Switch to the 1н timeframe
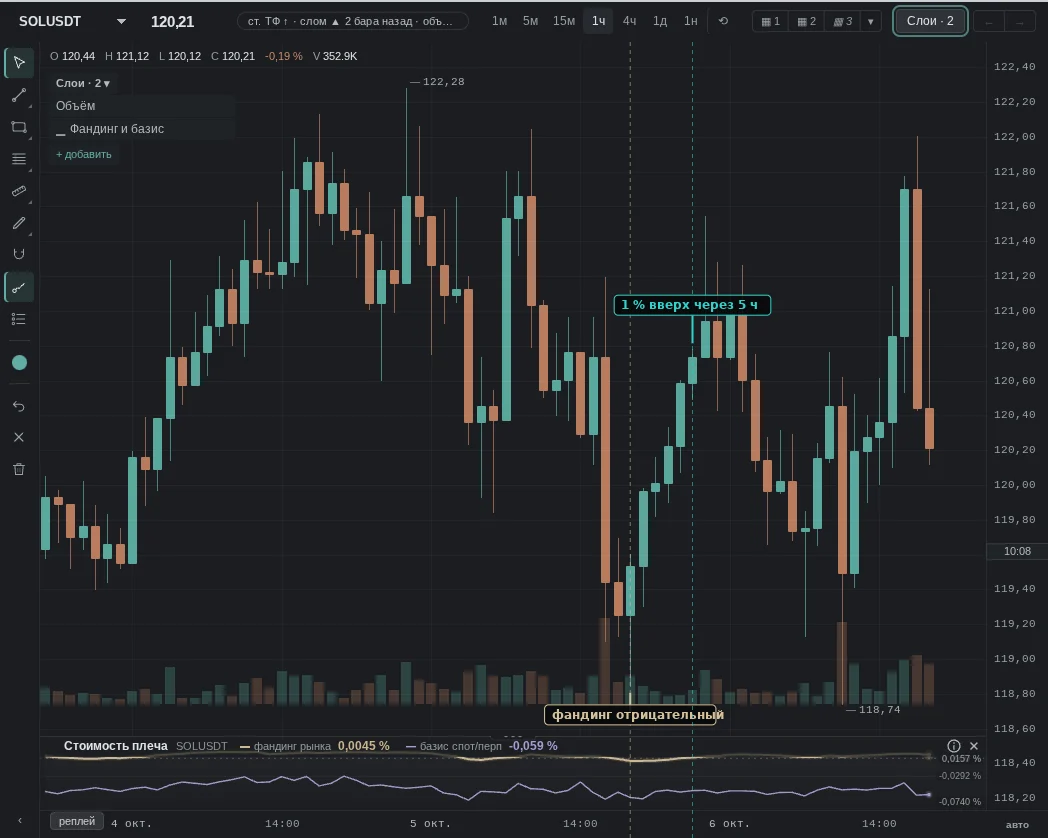 (690, 21)
